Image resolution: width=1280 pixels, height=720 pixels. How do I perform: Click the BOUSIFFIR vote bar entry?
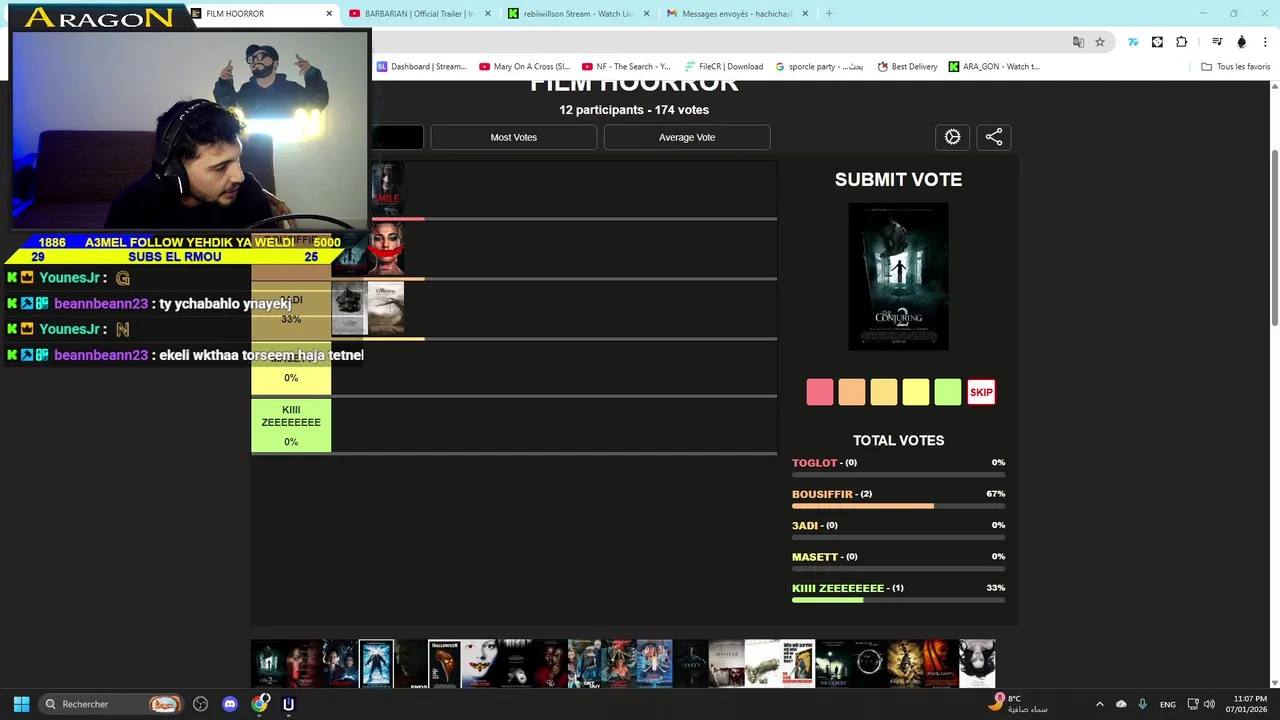pyautogui.click(x=898, y=499)
